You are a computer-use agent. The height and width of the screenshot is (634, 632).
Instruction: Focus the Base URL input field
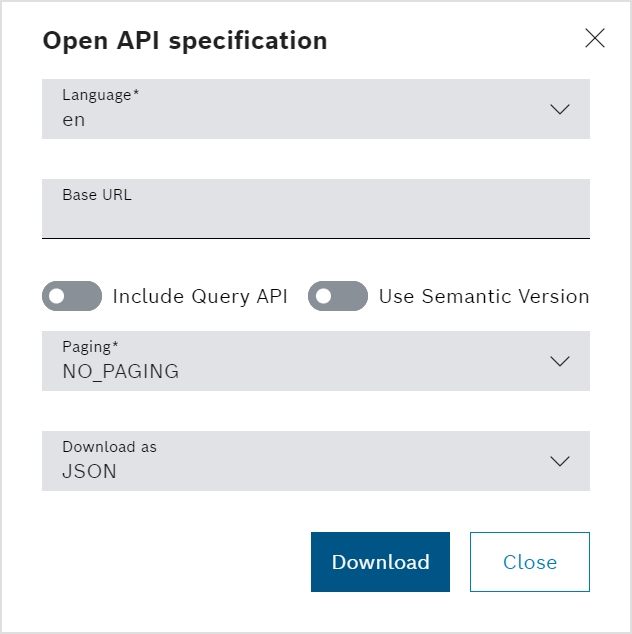tap(315, 216)
